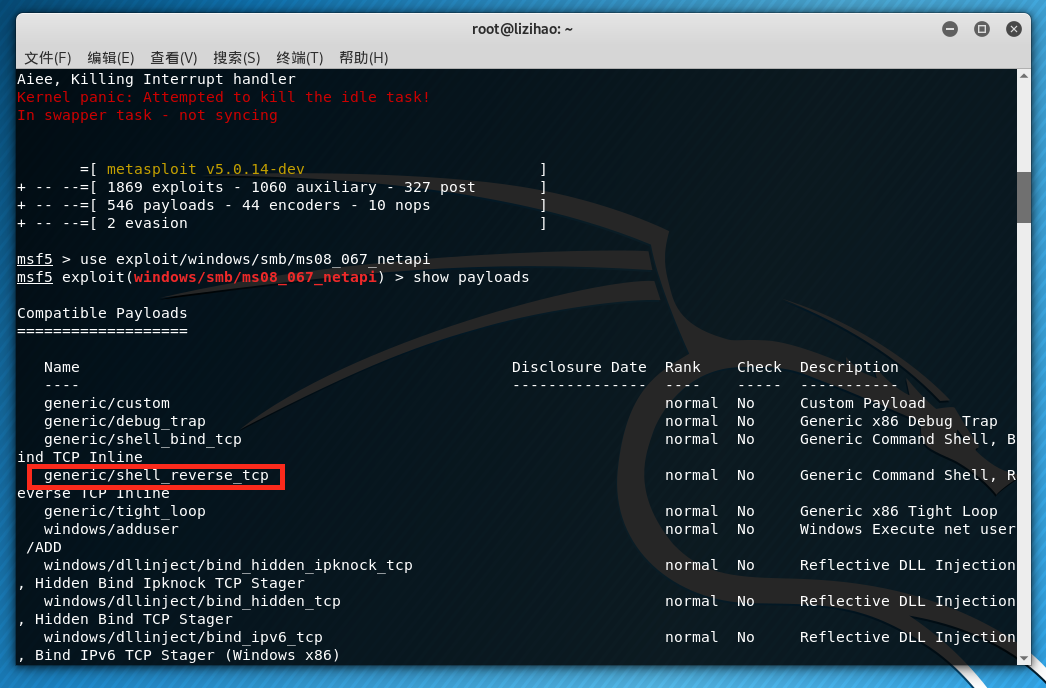Image resolution: width=1046 pixels, height=688 pixels.
Task: Click 'Generic x86 Debug Trap' description
Action: tap(899, 421)
